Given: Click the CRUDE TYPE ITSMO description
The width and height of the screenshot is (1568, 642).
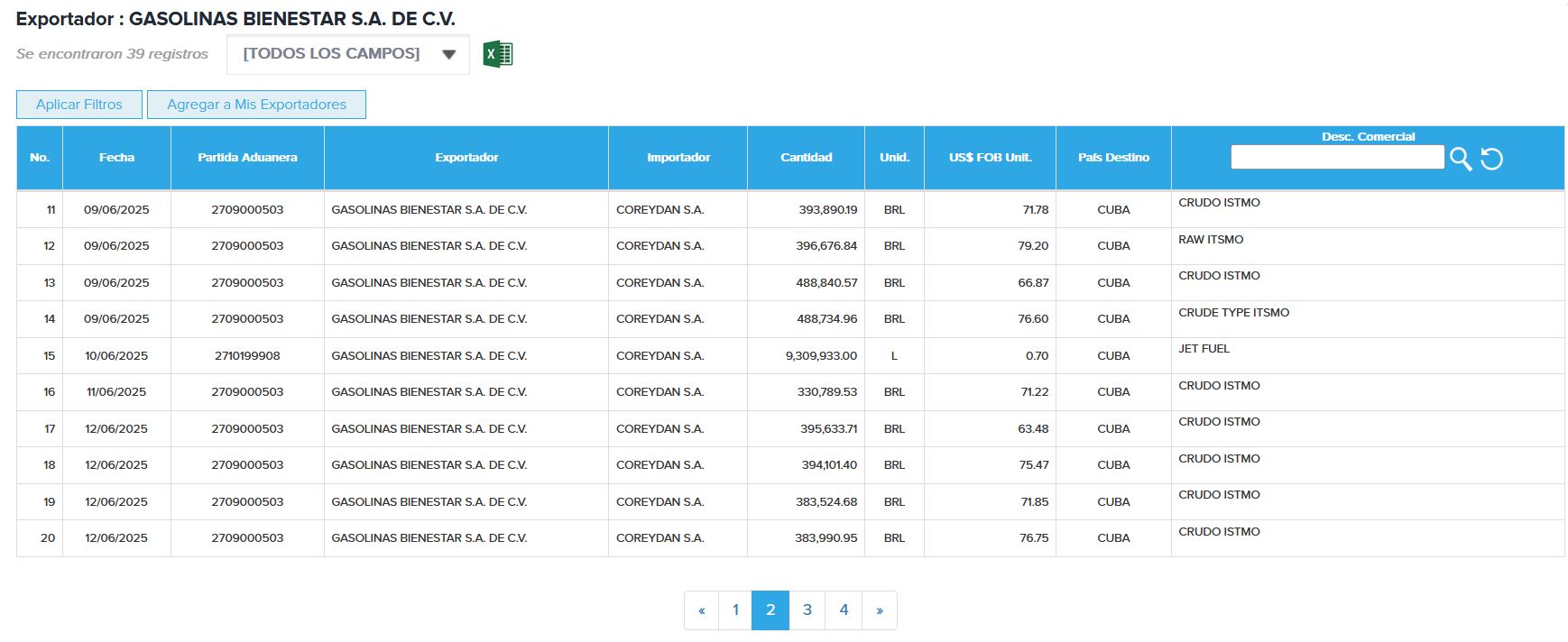Looking at the screenshot, I should [1233, 313].
